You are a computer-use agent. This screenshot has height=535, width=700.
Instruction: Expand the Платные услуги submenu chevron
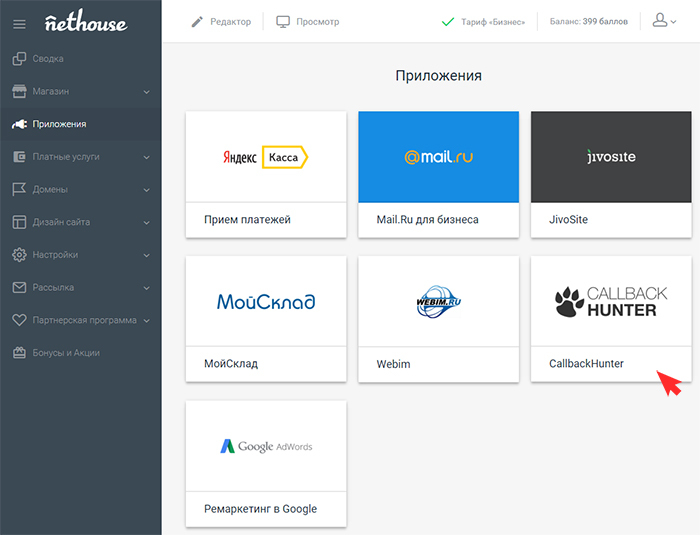(x=146, y=158)
